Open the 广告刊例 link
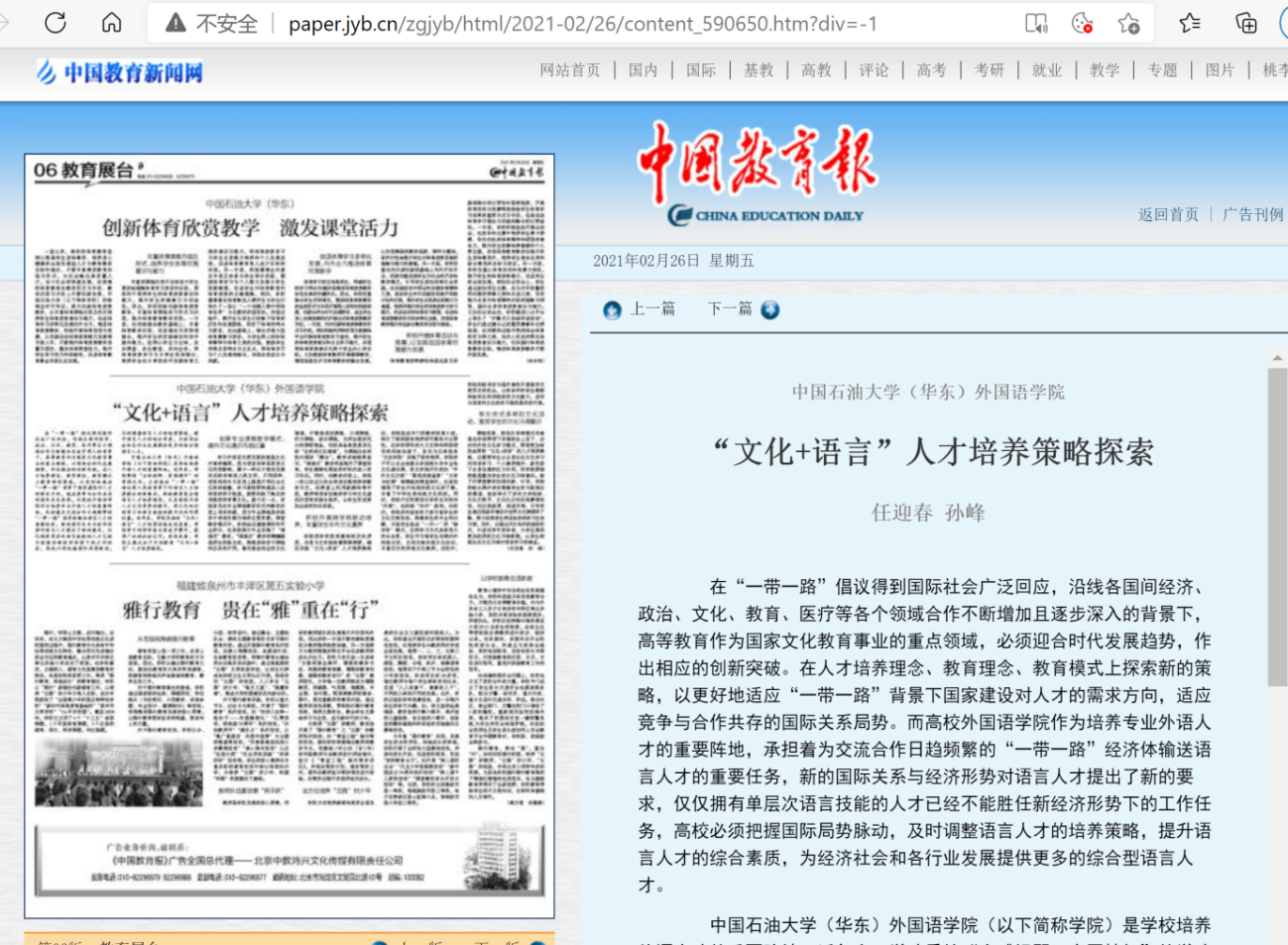The width and height of the screenshot is (1288, 945). pyautogui.click(x=1252, y=214)
